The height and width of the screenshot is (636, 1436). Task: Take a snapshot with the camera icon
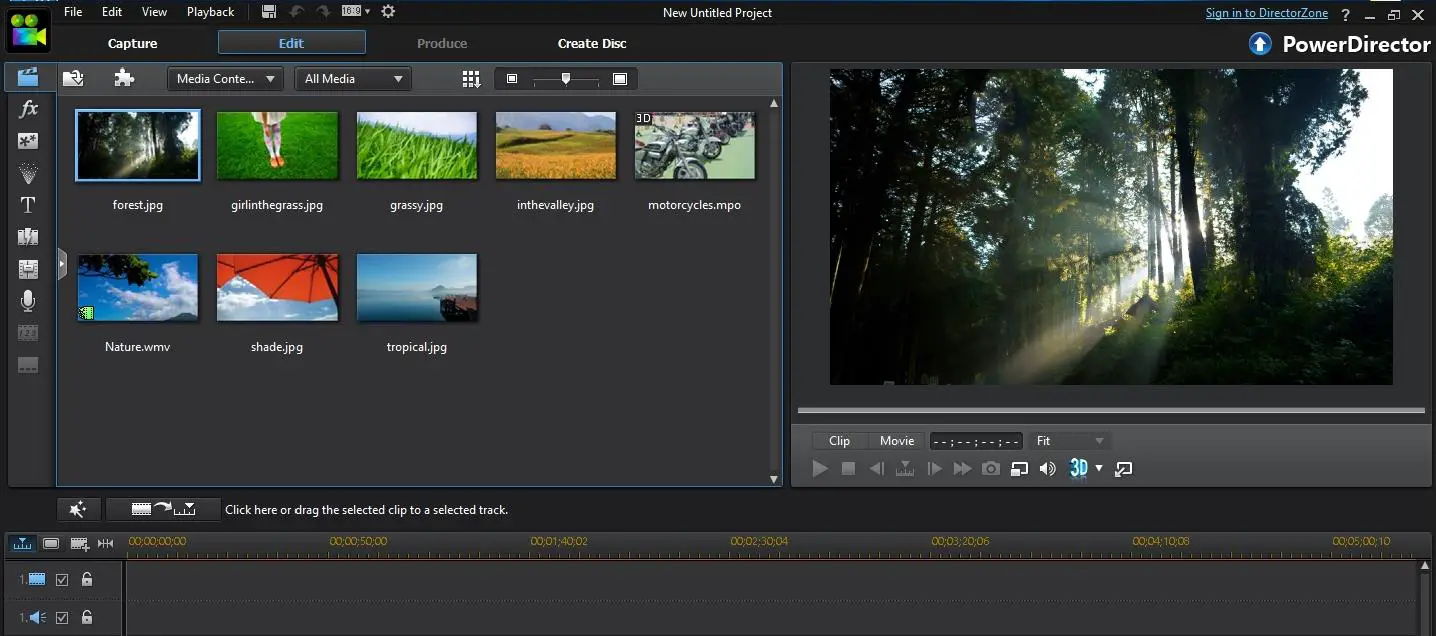[990, 468]
